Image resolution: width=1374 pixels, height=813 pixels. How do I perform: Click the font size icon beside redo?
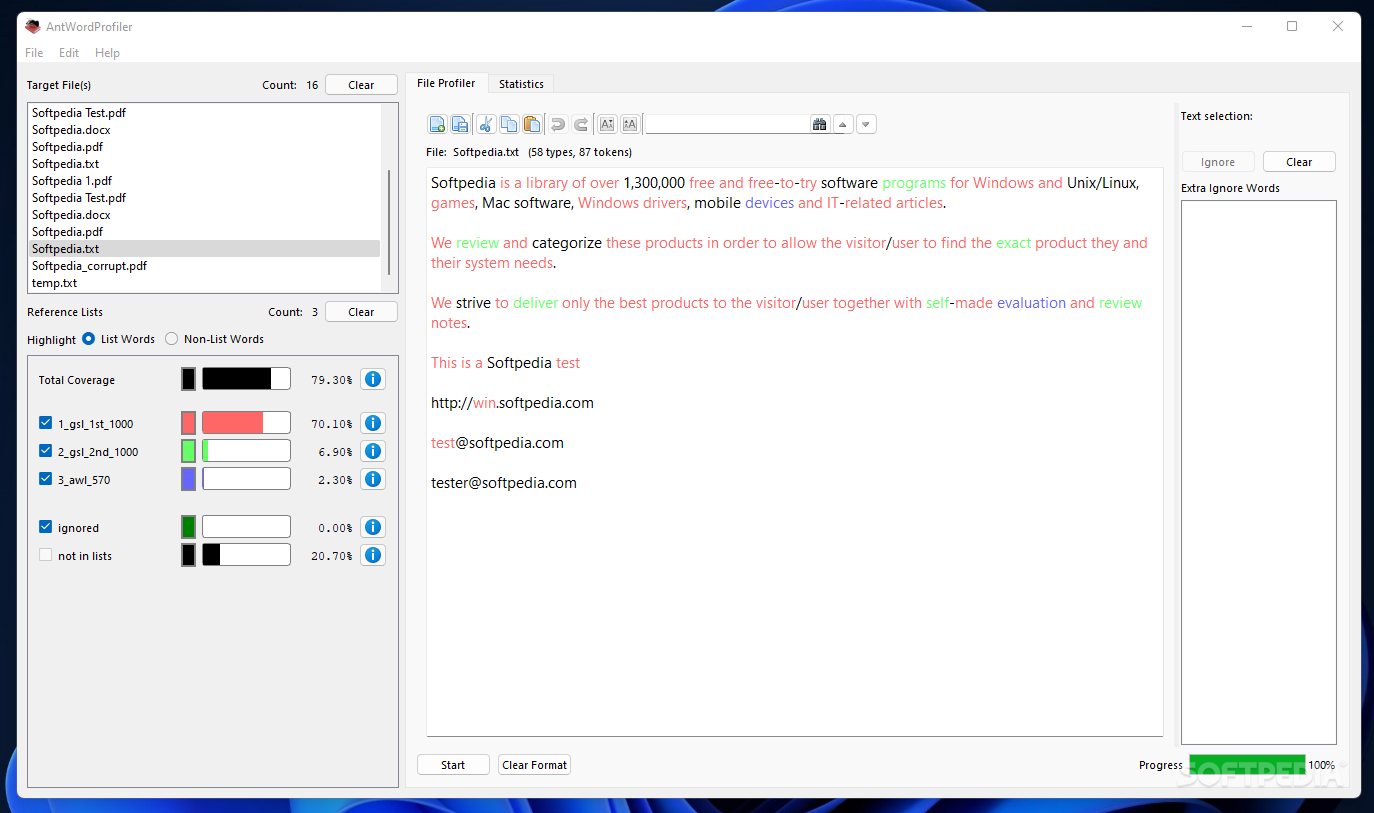coord(607,124)
